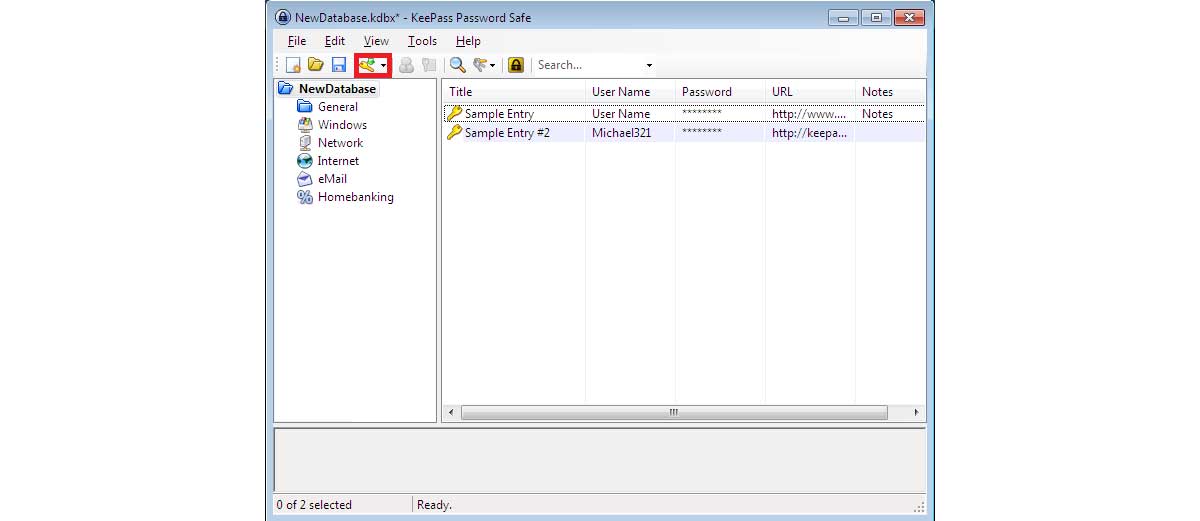1200x521 pixels.
Task: Click the Network group server icon
Action: point(305,143)
